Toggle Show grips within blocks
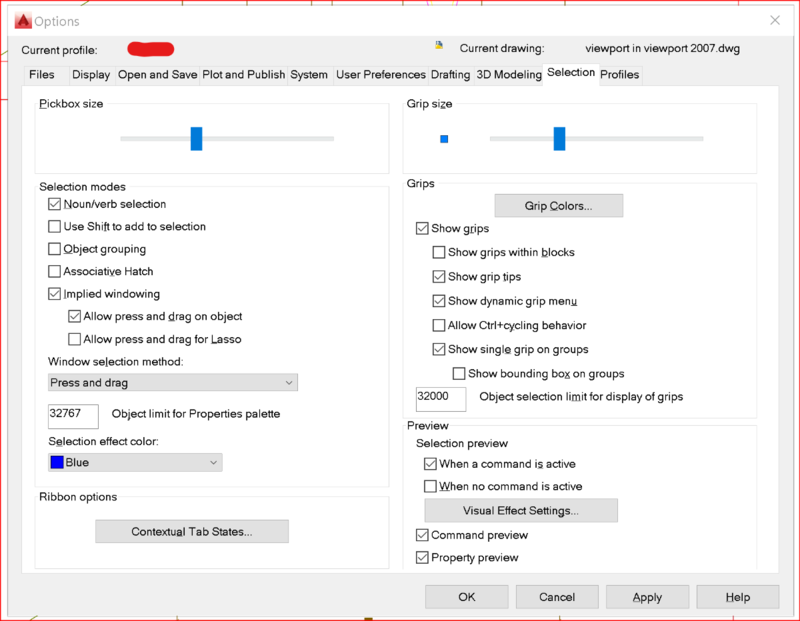 click(439, 253)
